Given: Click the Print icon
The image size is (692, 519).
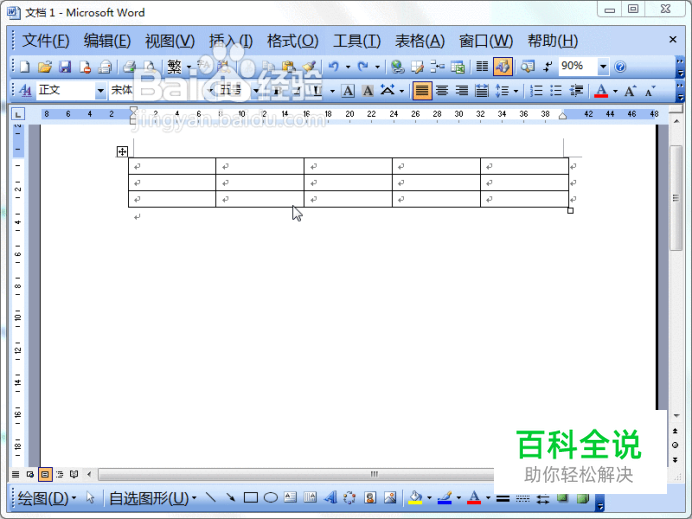Looking at the screenshot, I should tap(129, 67).
